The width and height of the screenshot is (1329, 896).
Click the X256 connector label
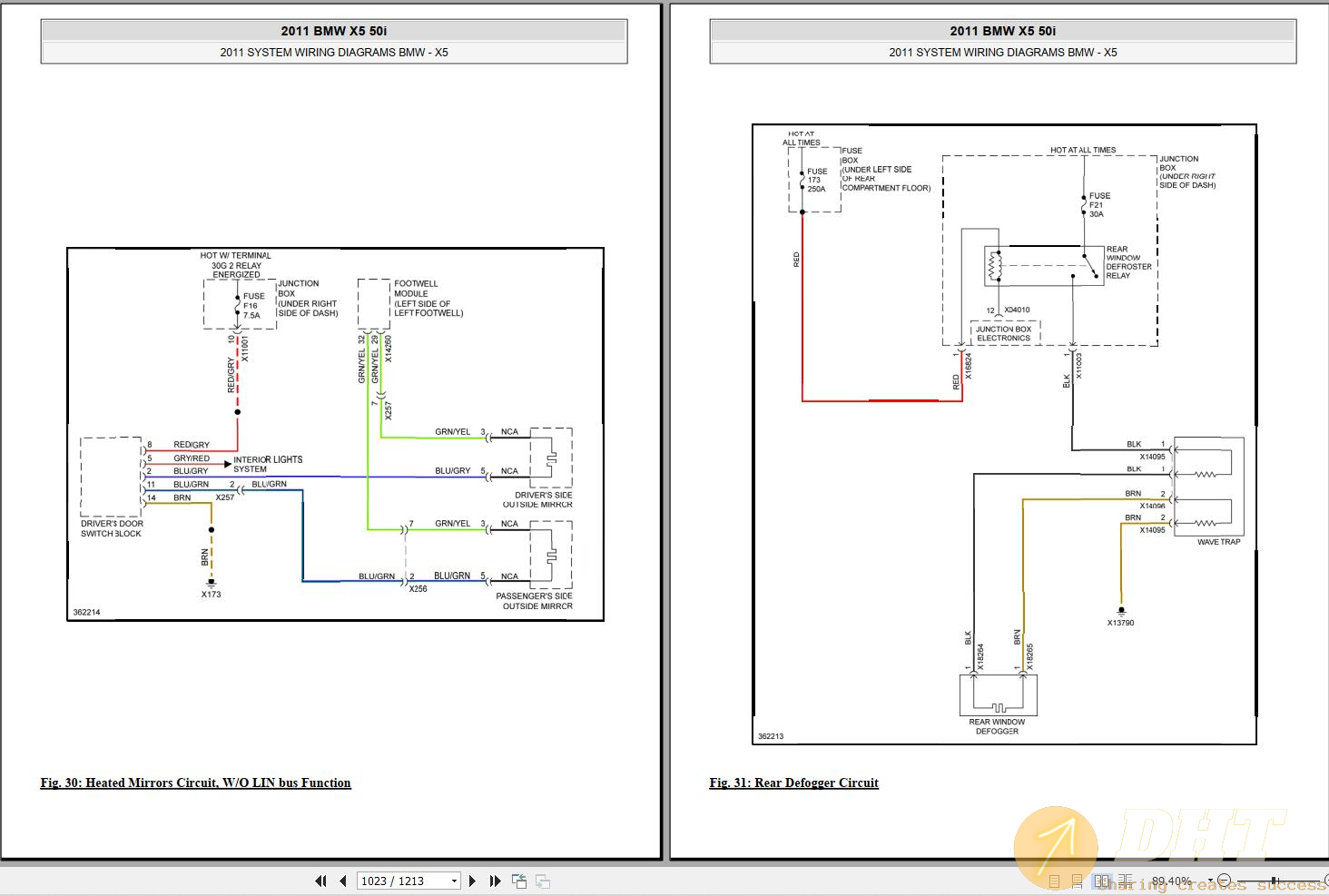(418, 589)
